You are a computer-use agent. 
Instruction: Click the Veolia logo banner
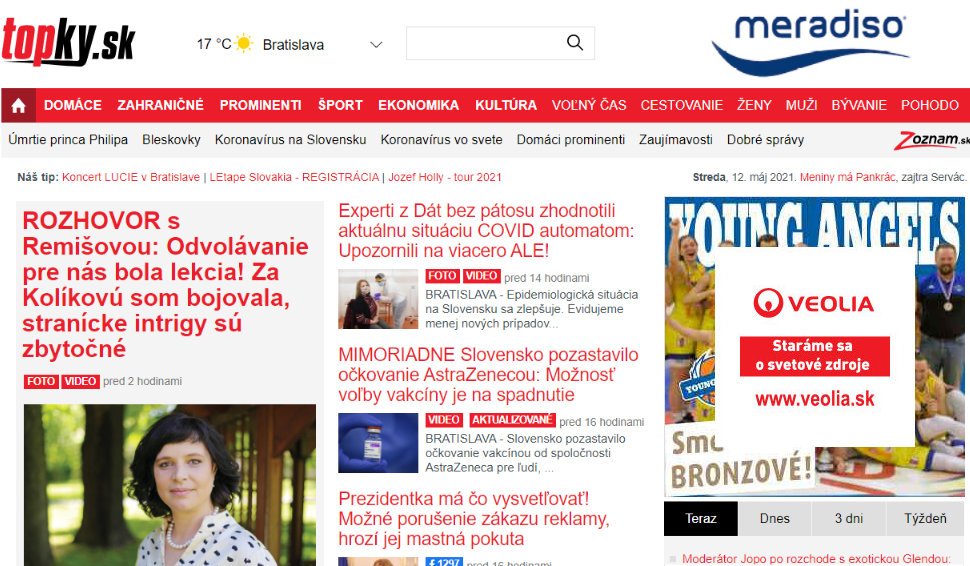tap(815, 348)
